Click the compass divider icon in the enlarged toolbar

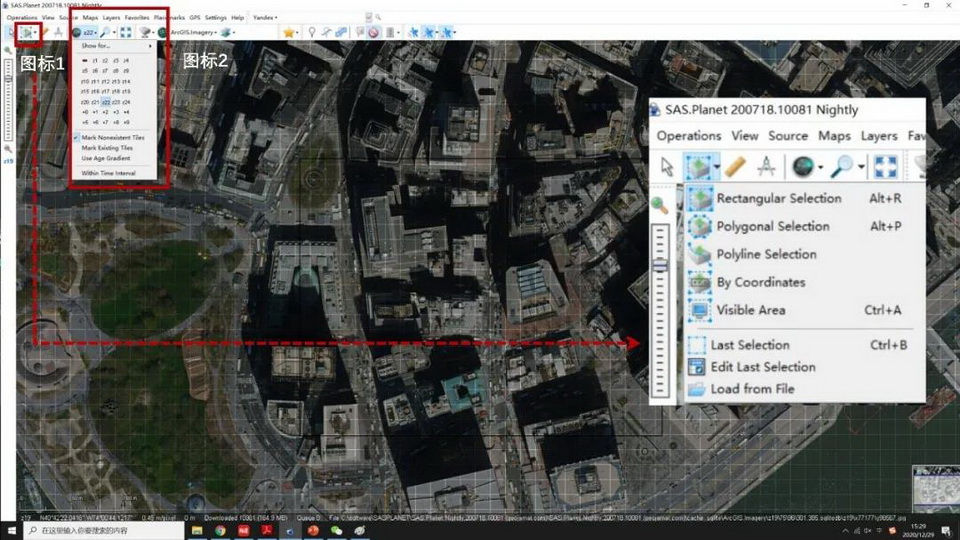(x=767, y=166)
